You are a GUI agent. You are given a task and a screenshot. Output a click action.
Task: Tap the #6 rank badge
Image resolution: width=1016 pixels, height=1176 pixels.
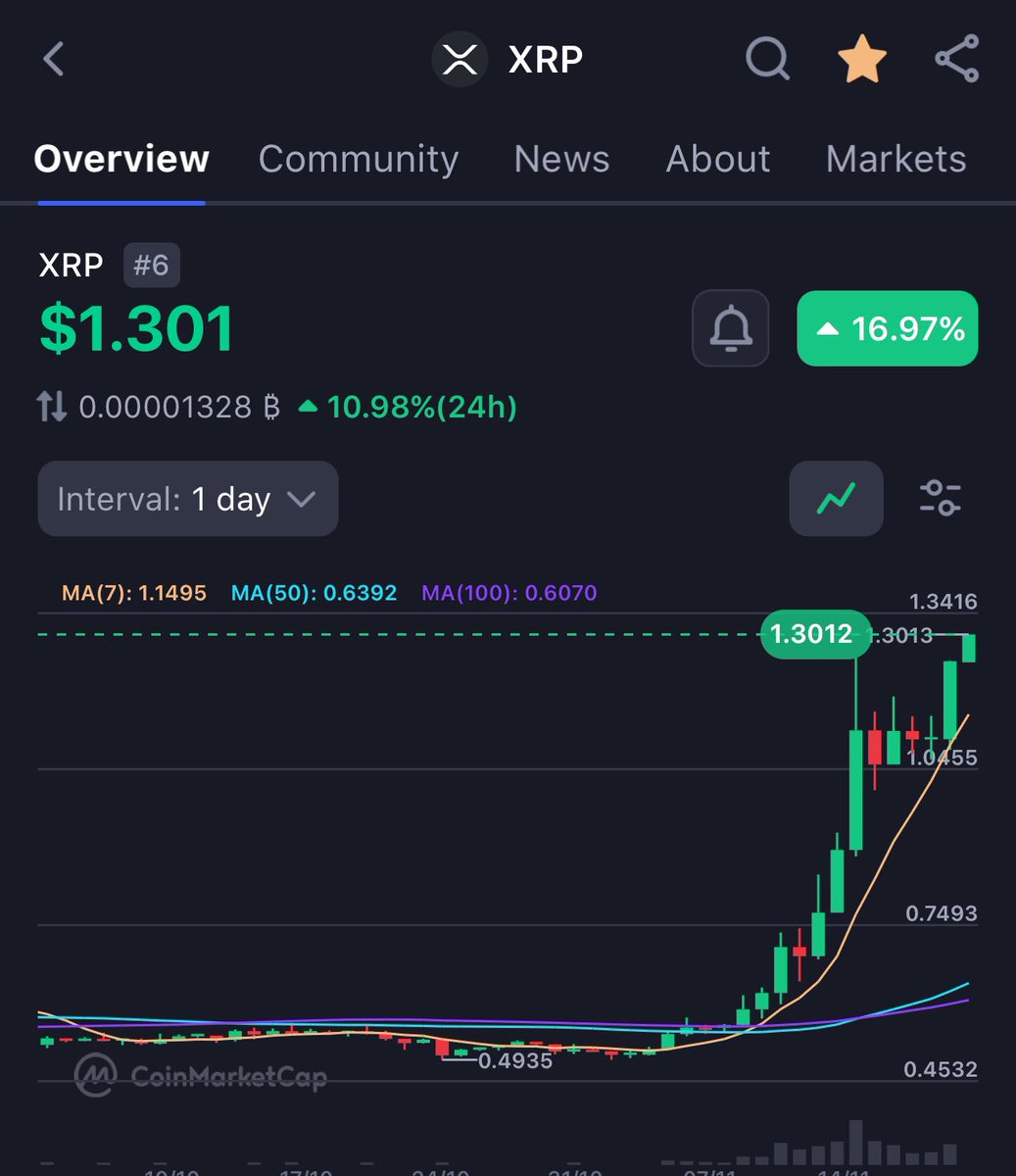[152, 266]
